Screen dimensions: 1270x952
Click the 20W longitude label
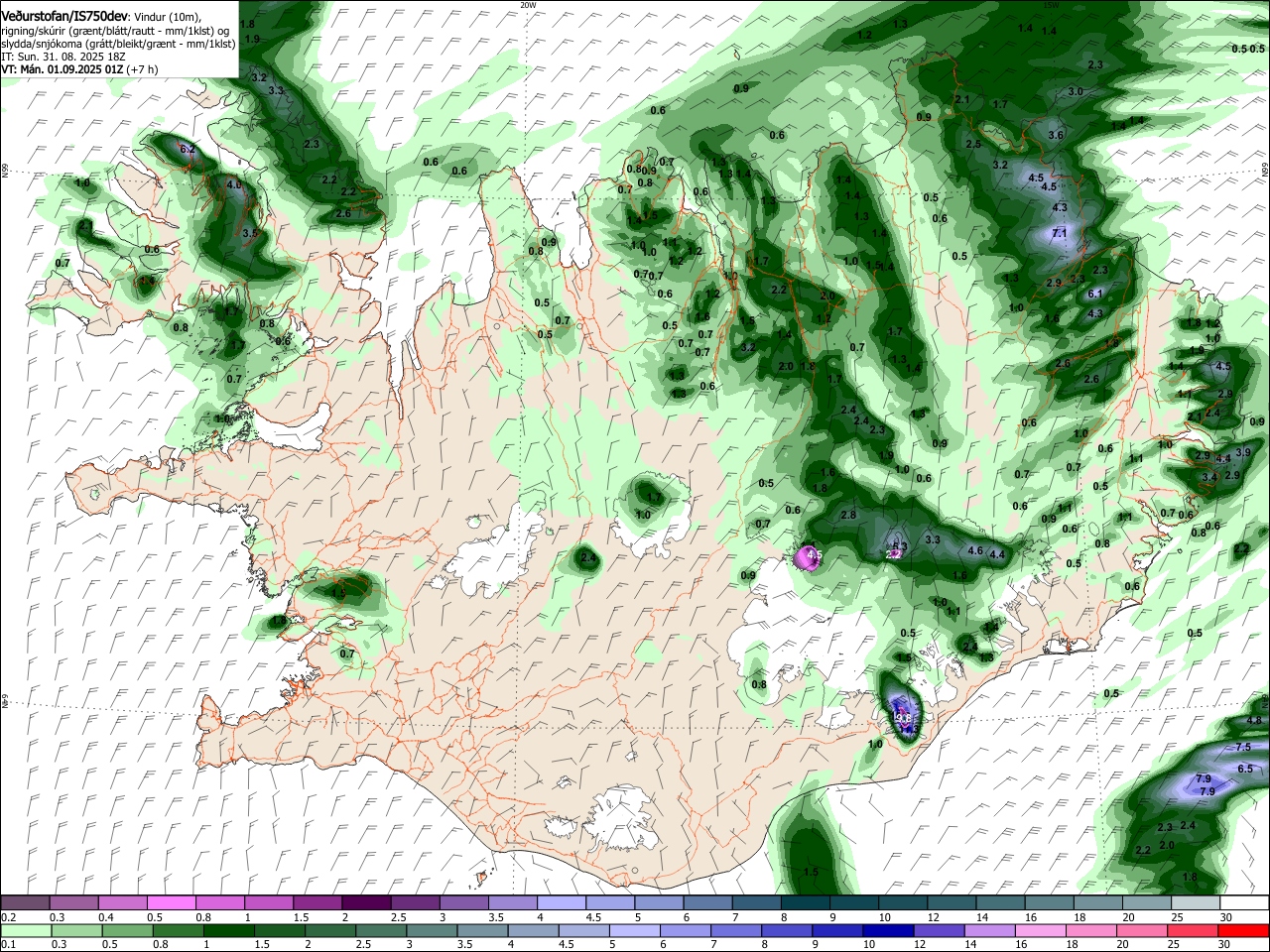point(528,4)
